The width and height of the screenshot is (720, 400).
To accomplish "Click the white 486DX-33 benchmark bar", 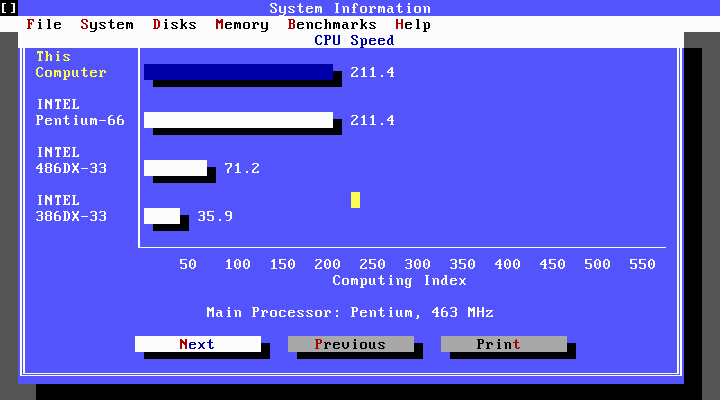I will [x=175, y=168].
